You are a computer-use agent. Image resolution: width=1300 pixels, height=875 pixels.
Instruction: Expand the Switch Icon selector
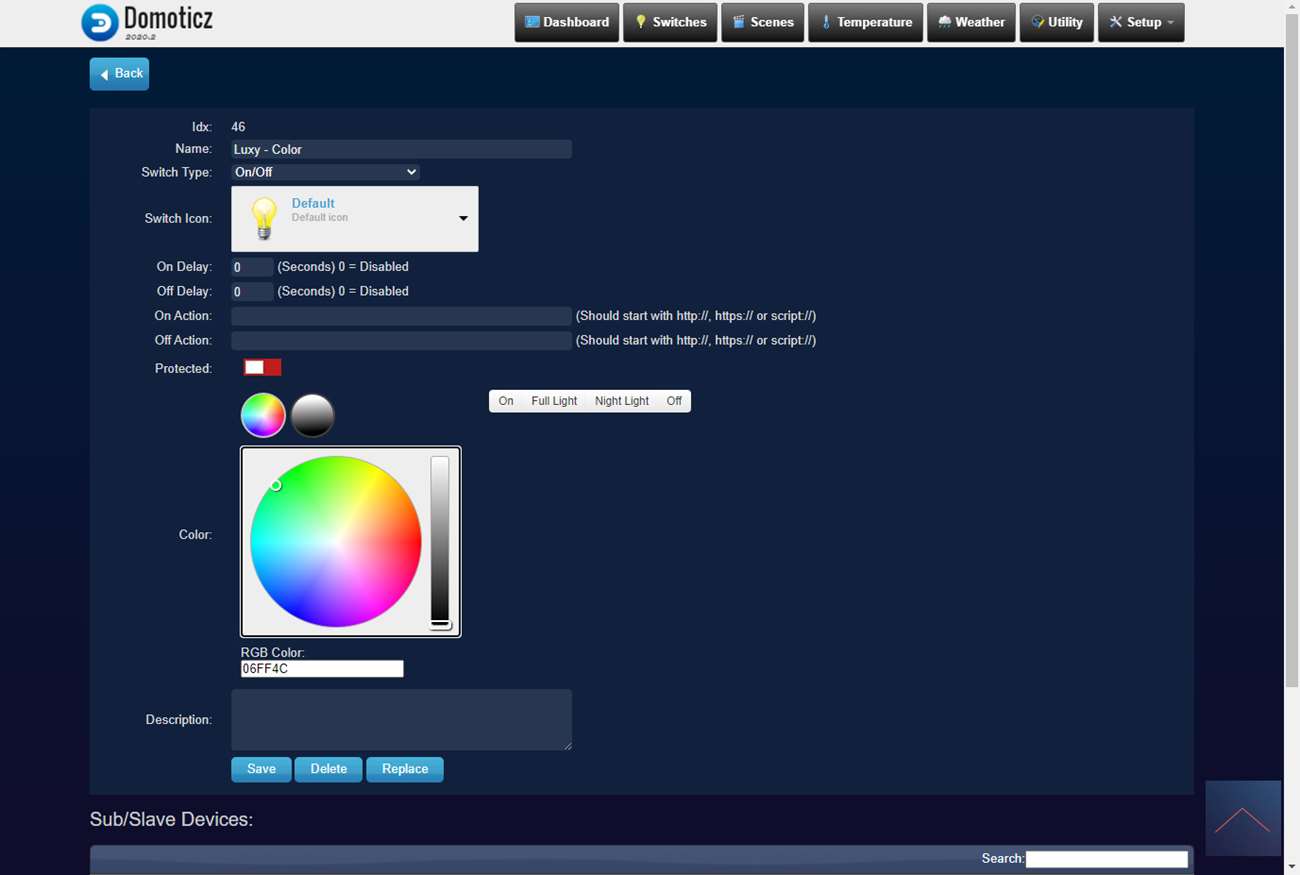pyautogui.click(x=462, y=219)
